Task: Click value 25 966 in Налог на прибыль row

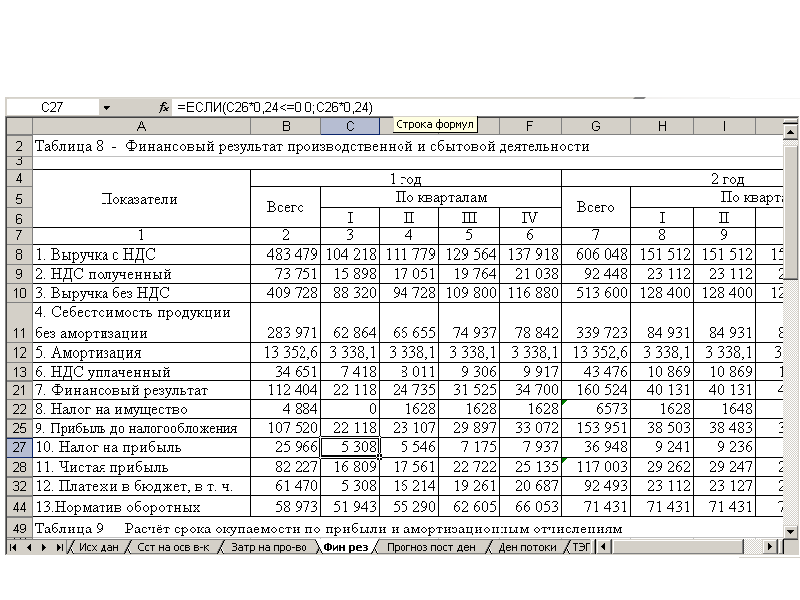Action: pos(286,447)
